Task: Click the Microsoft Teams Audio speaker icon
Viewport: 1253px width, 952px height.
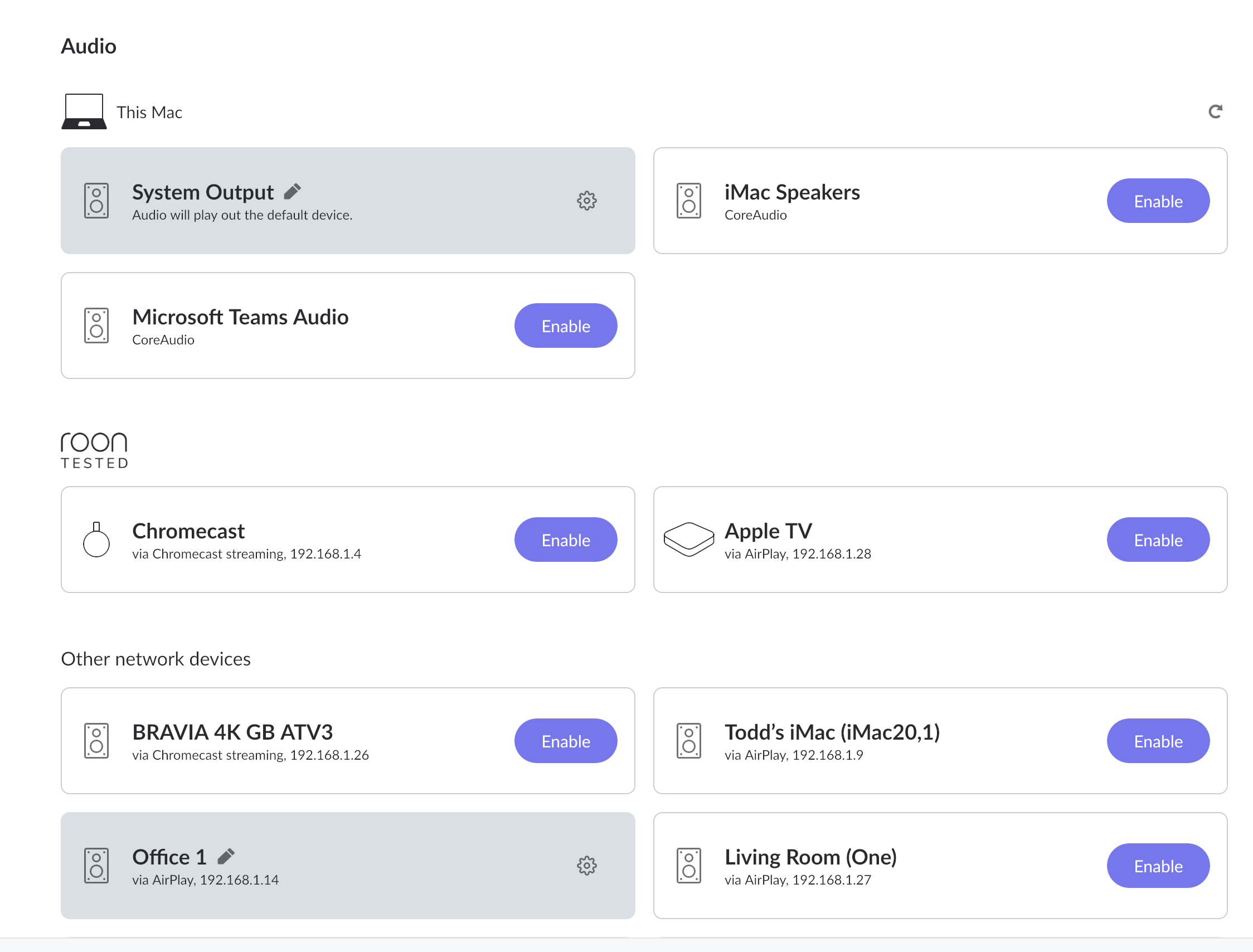Action: 96,326
